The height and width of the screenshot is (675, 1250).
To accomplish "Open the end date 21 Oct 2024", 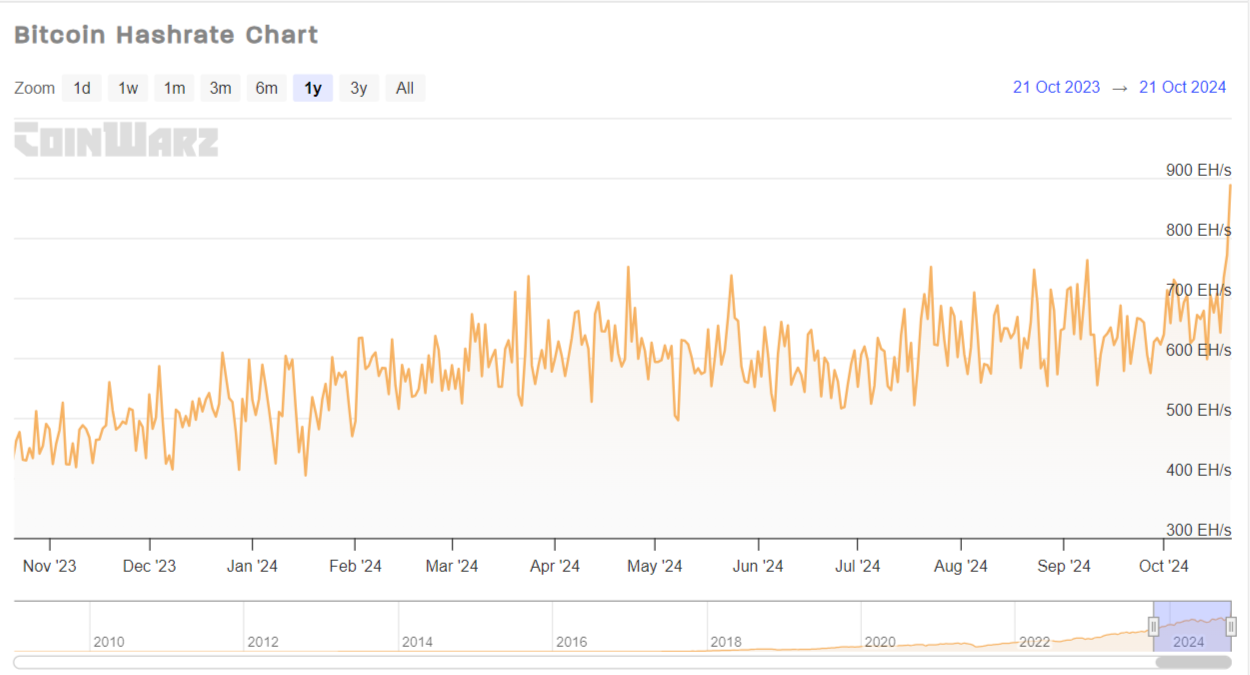I will click(x=1182, y=87).
